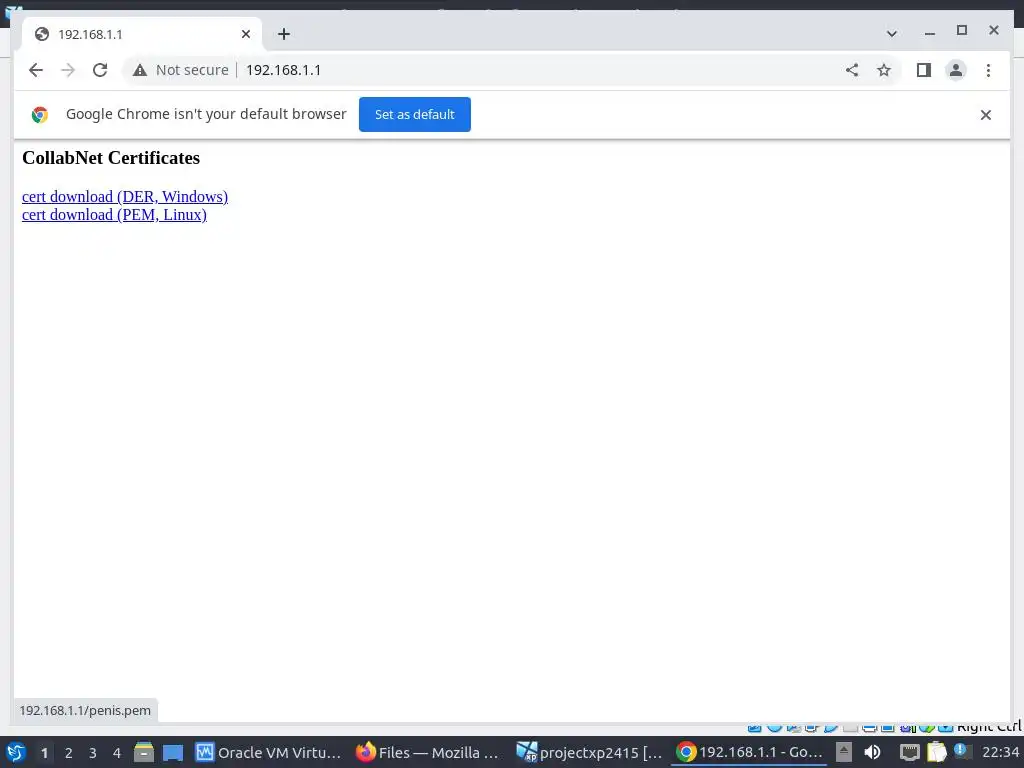
Task: Open the file manager taskbar launcher
Action: 144,752
